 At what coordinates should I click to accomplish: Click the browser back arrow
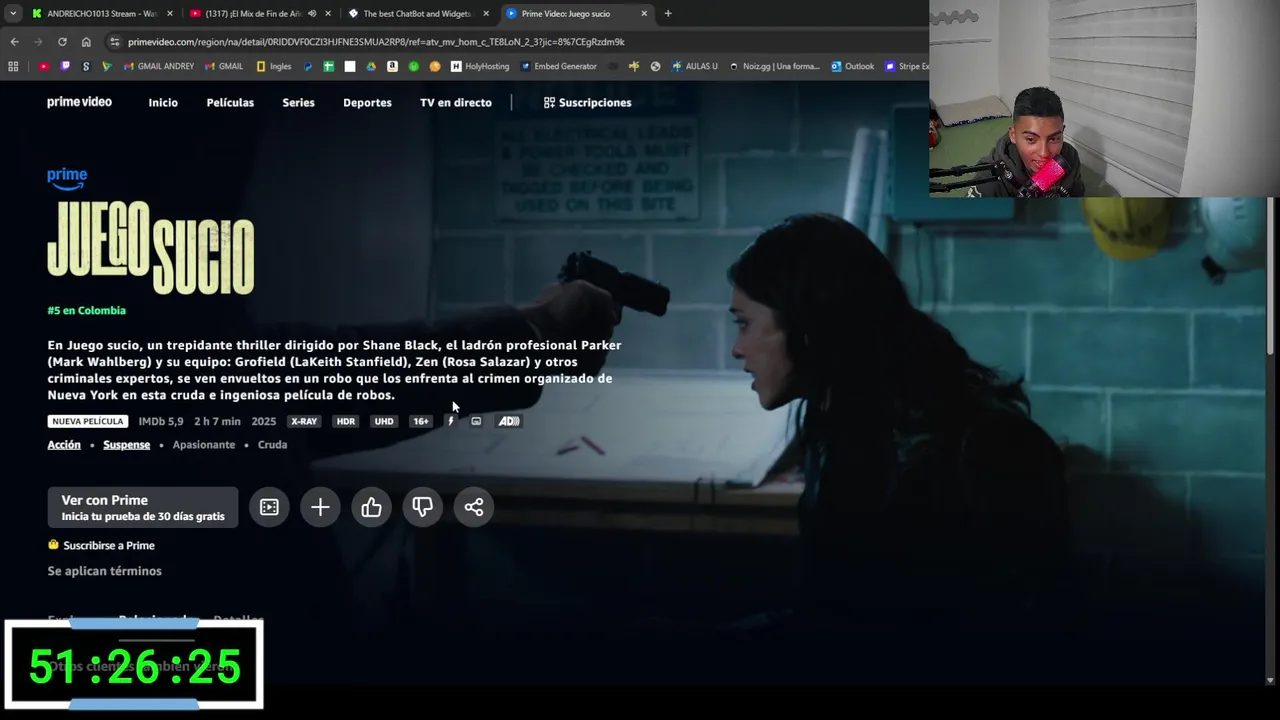coord(14,42)
